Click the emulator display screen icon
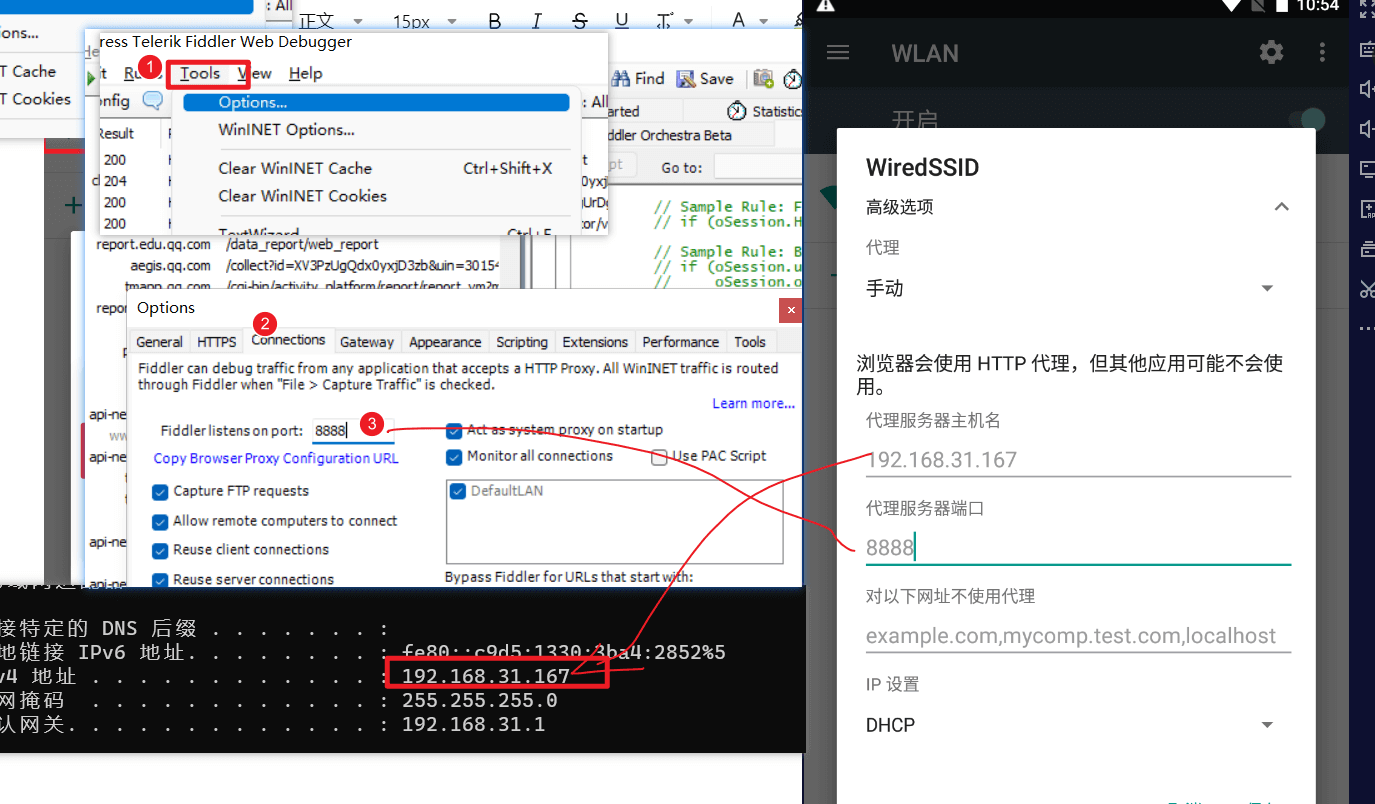Viewport: 1375px width, 804px height. tap(1366, 169)
